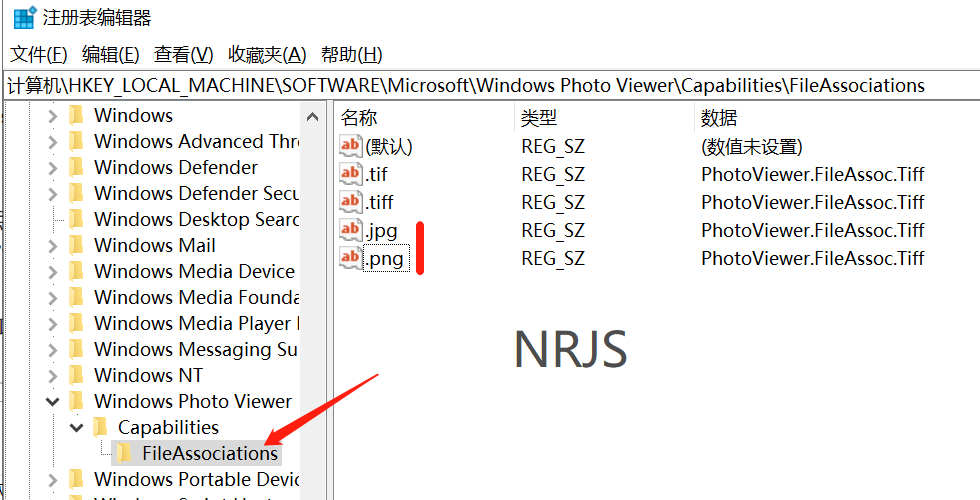Select the Windows Photo Viewer tree key
Image resolution: width=980 pixels, height=500 pixels.
tap(192, 401)
